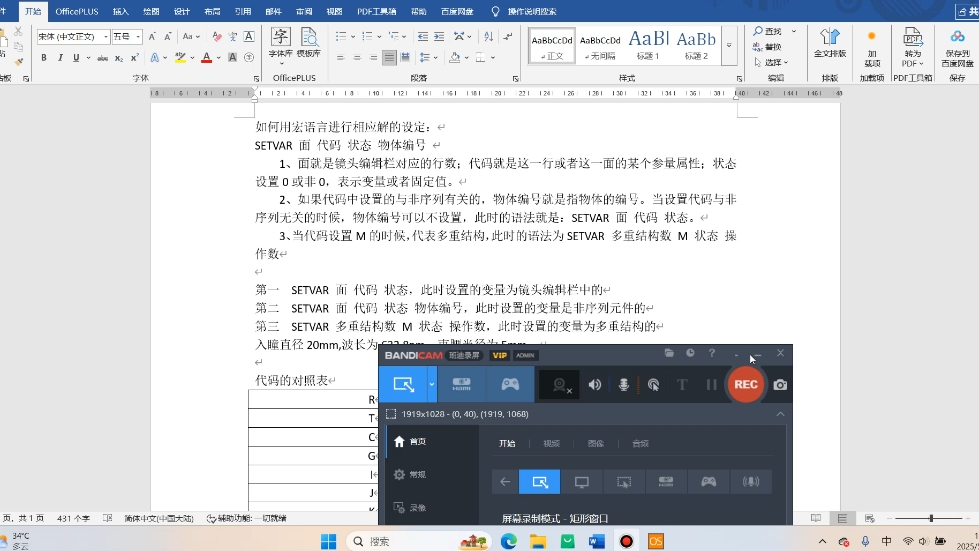Decrease paragraph indent icon
The image size is (979, 551).
[x=423, y=37]
